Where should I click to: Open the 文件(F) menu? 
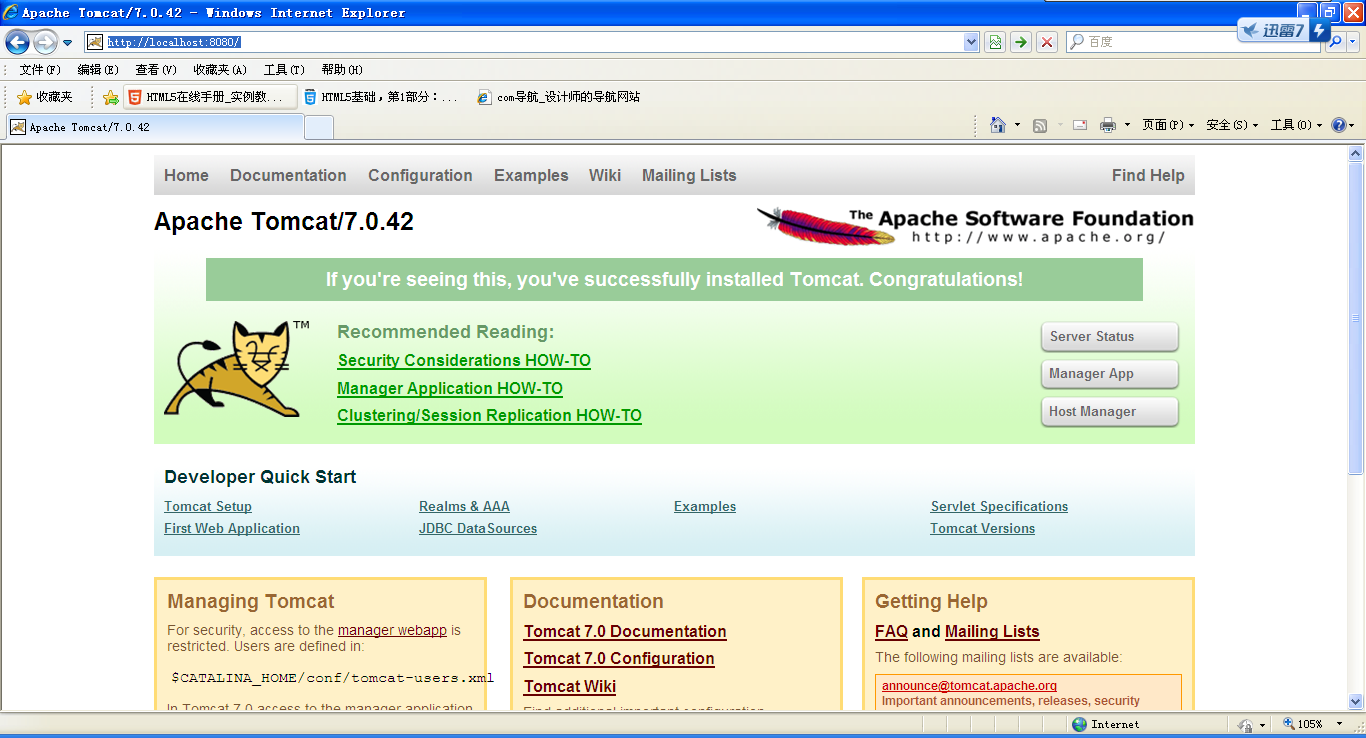click(40, 70)
